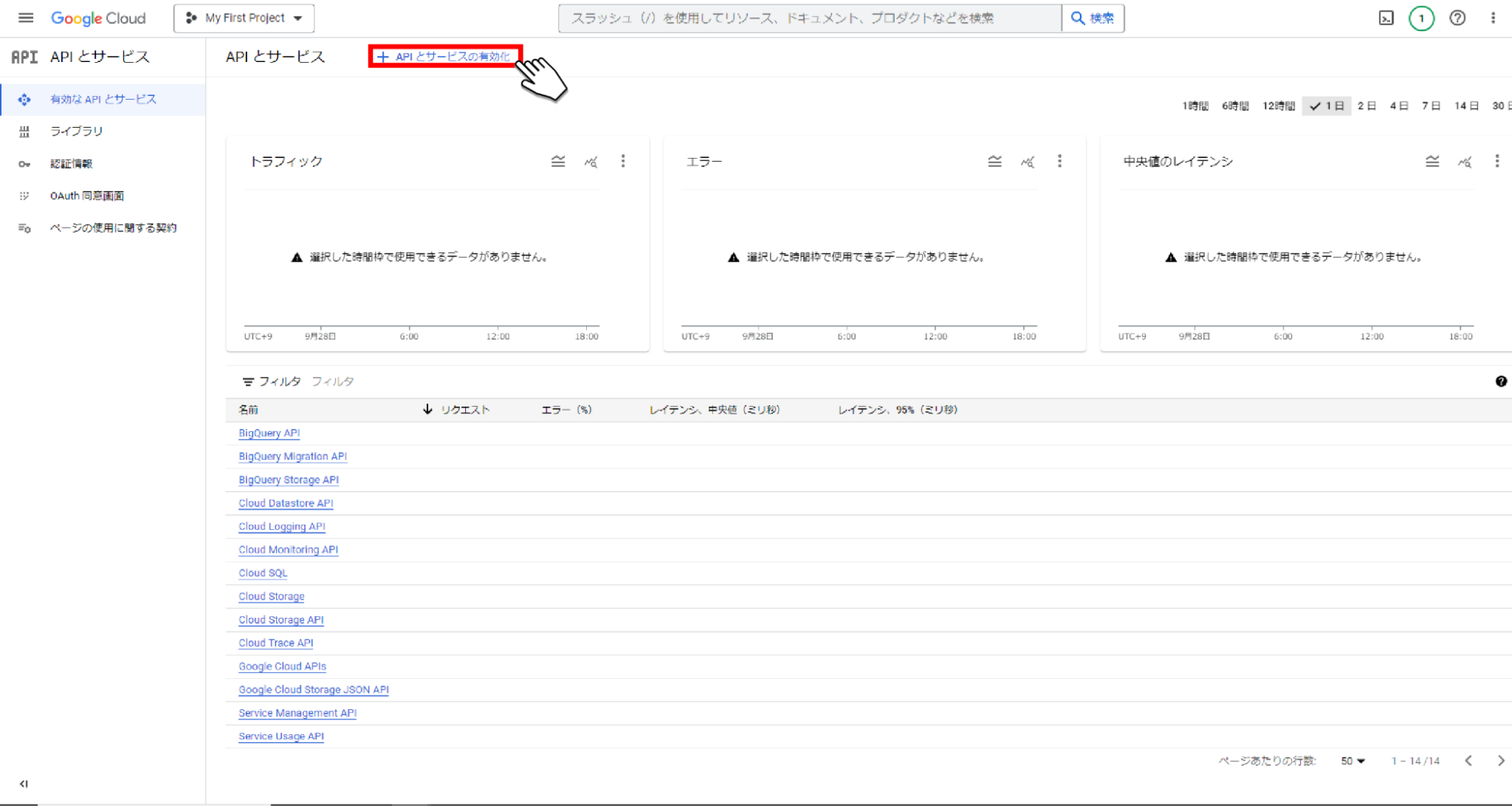The image size is (1512, 806).
Task: Go to next page arrow
Action: (x=1501, y=761)
